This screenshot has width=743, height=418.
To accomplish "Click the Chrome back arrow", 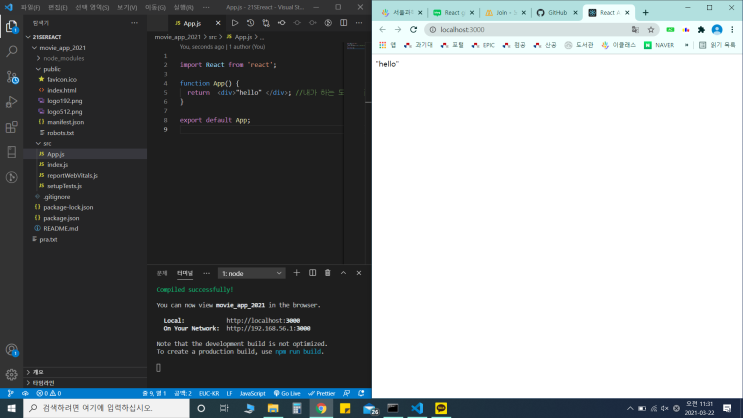I will pos(382,29).
